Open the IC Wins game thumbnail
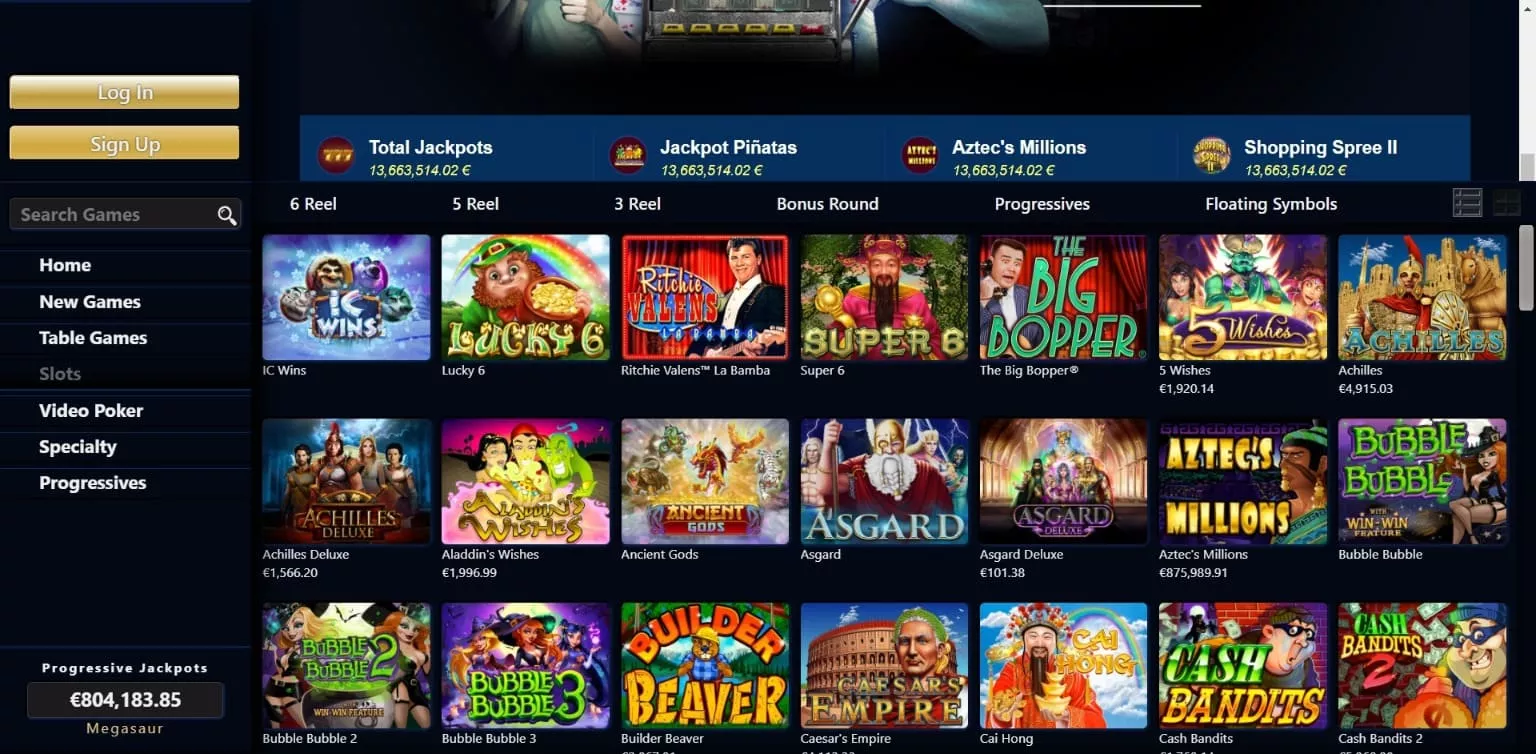Screen dimensions: 1536x754 pos(346,297)
